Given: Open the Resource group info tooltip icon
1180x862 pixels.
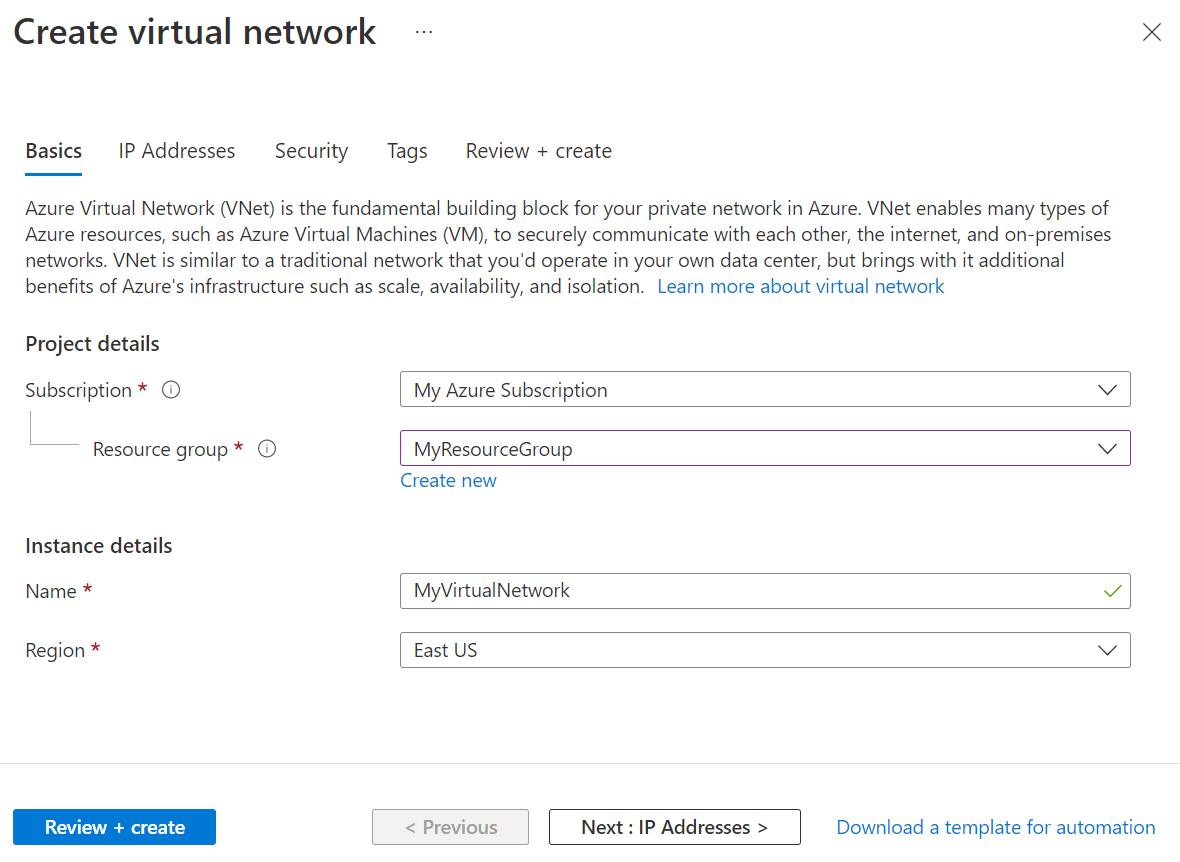Looking at the screenshot, I should 266,449.
